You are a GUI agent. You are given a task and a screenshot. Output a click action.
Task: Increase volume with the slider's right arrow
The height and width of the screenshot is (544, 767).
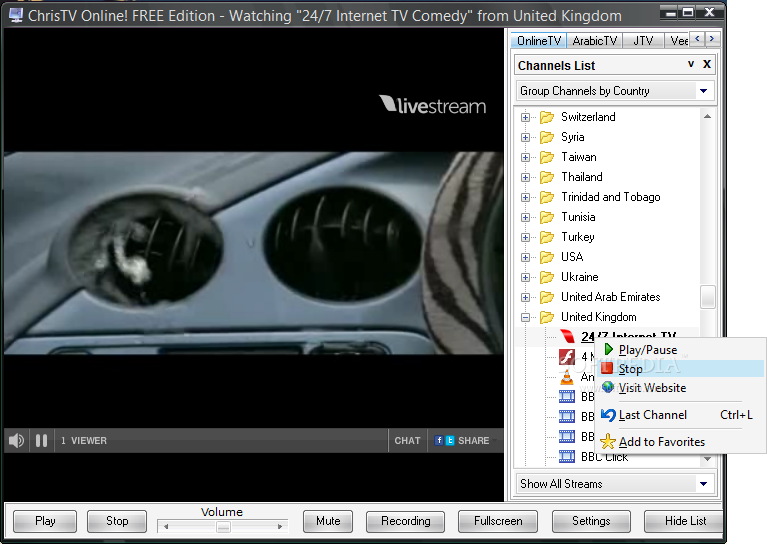click(280, 527)
